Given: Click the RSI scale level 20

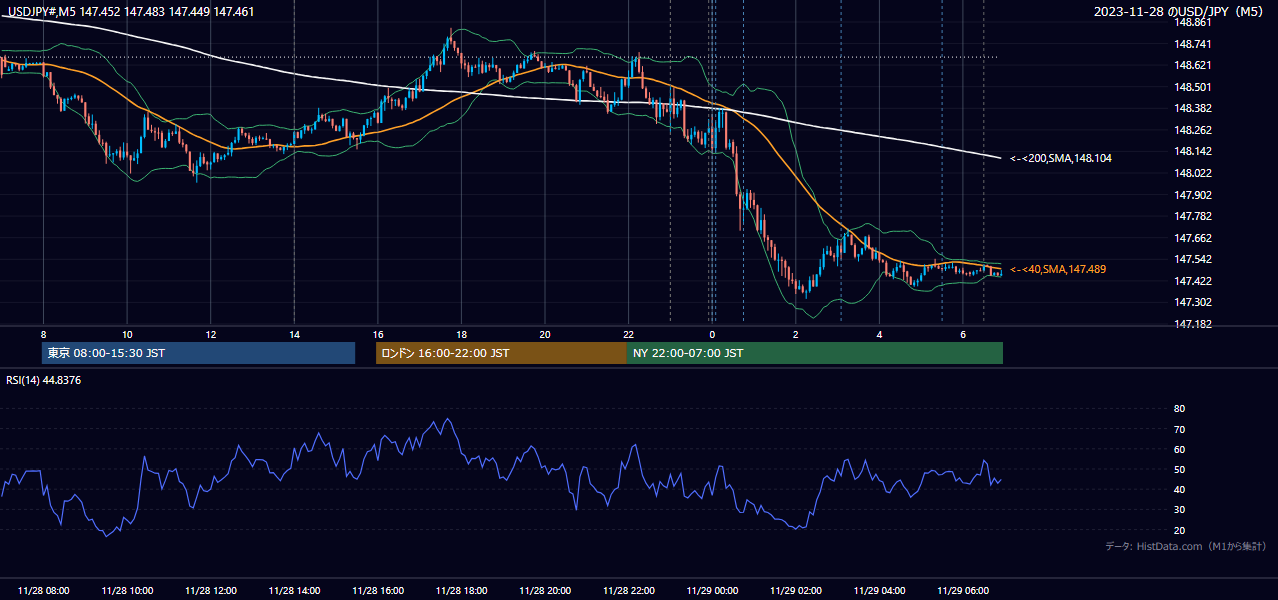Looking at the screenshot, I should [x=1179, y=530].
